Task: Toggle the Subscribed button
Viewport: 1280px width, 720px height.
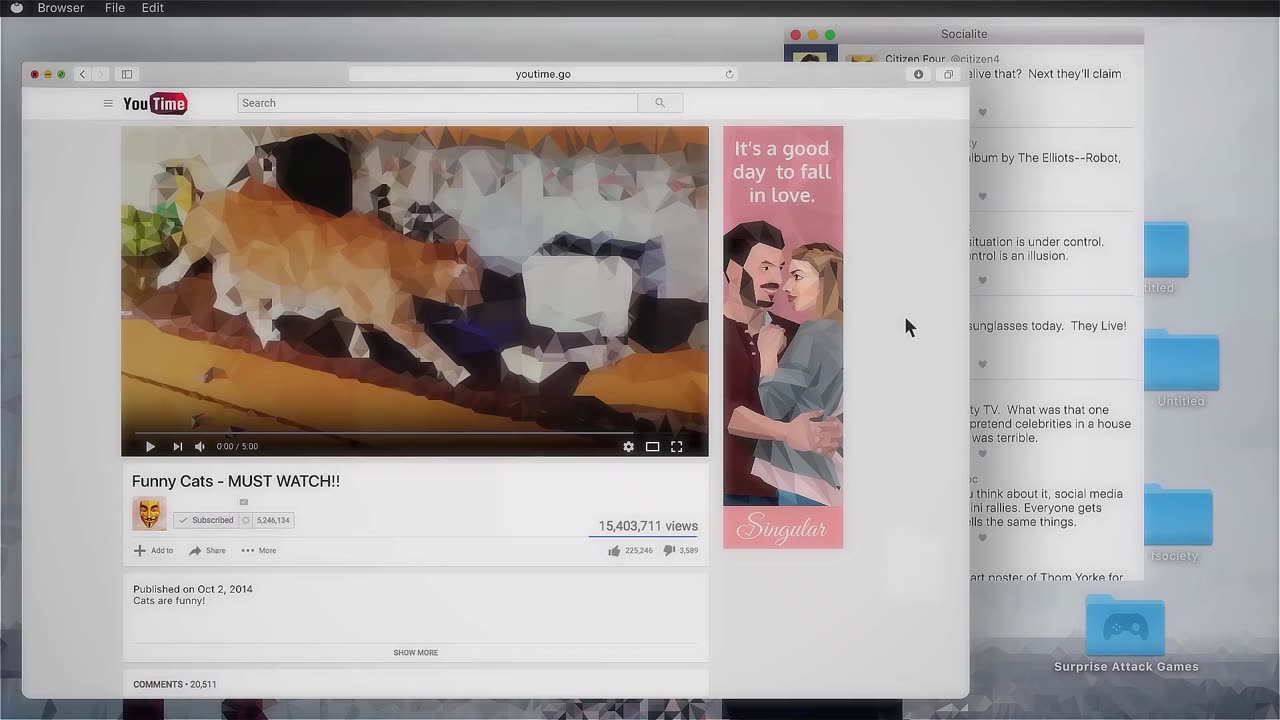Action: (206, 520)
